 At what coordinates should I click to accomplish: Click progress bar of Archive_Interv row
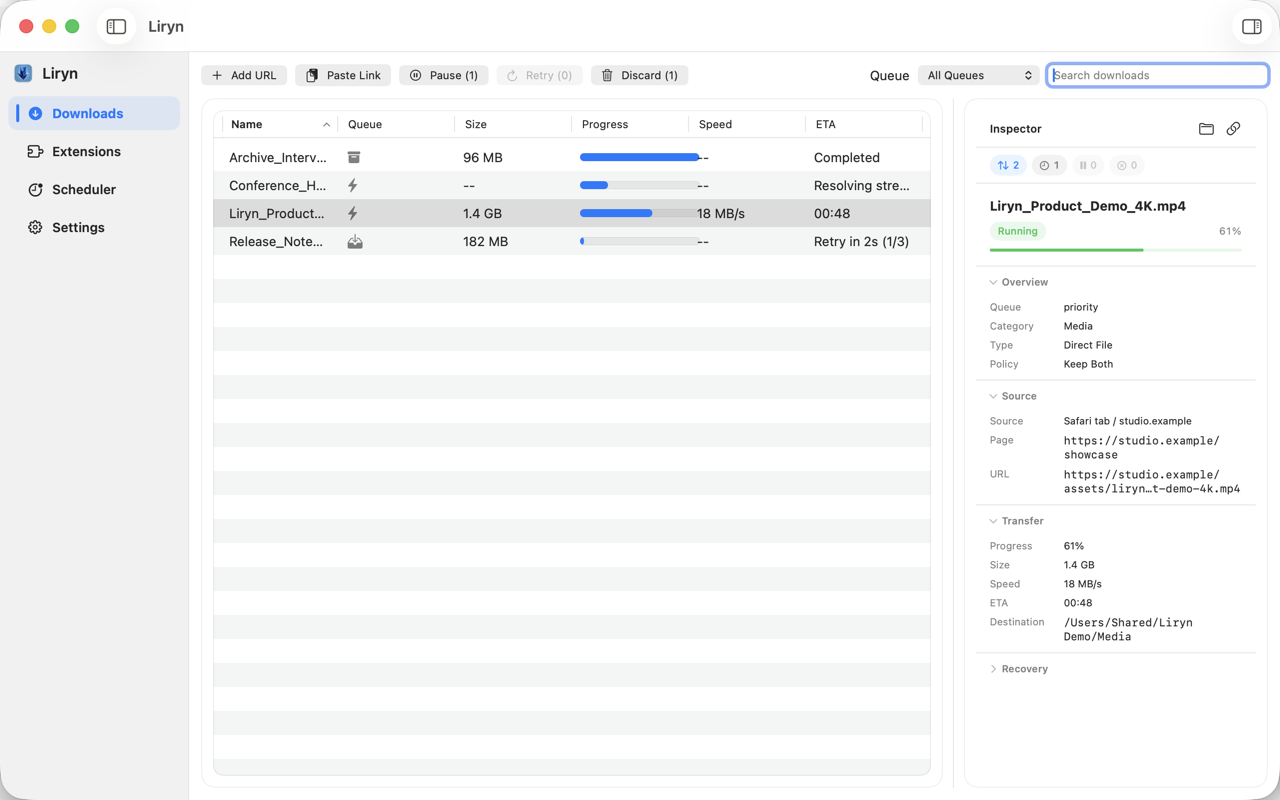point(638,157)
